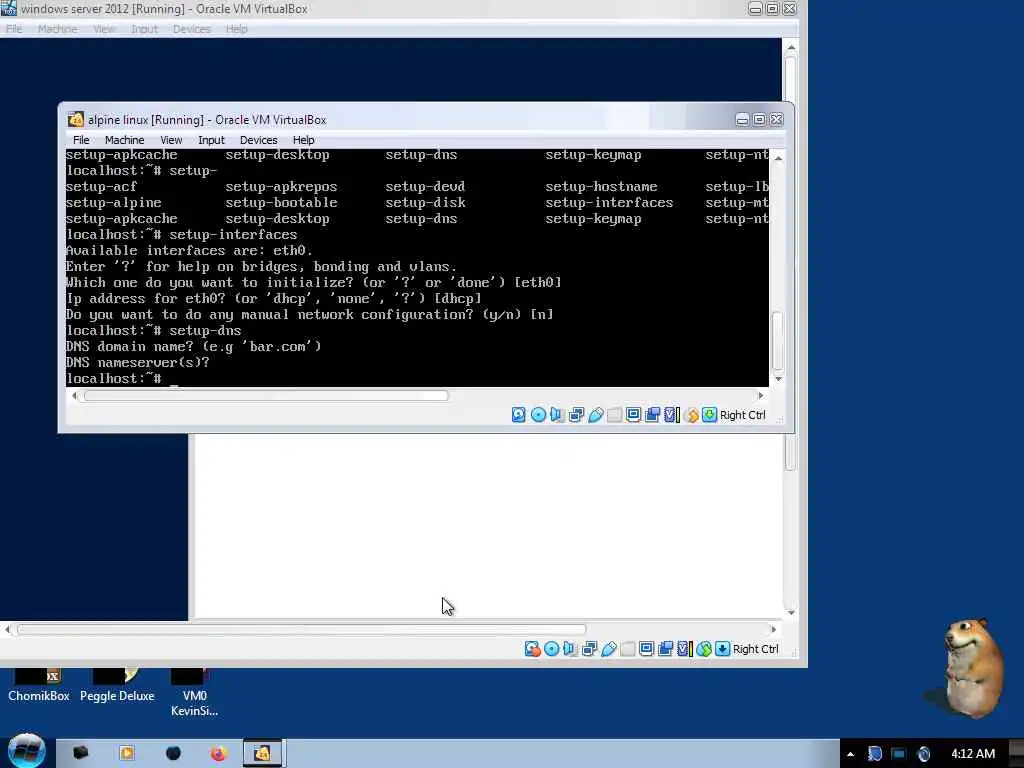Open Machine menu in windows server 2012 window
Image resolution: width=1024 pixels, height=768 pixels.
57,29
